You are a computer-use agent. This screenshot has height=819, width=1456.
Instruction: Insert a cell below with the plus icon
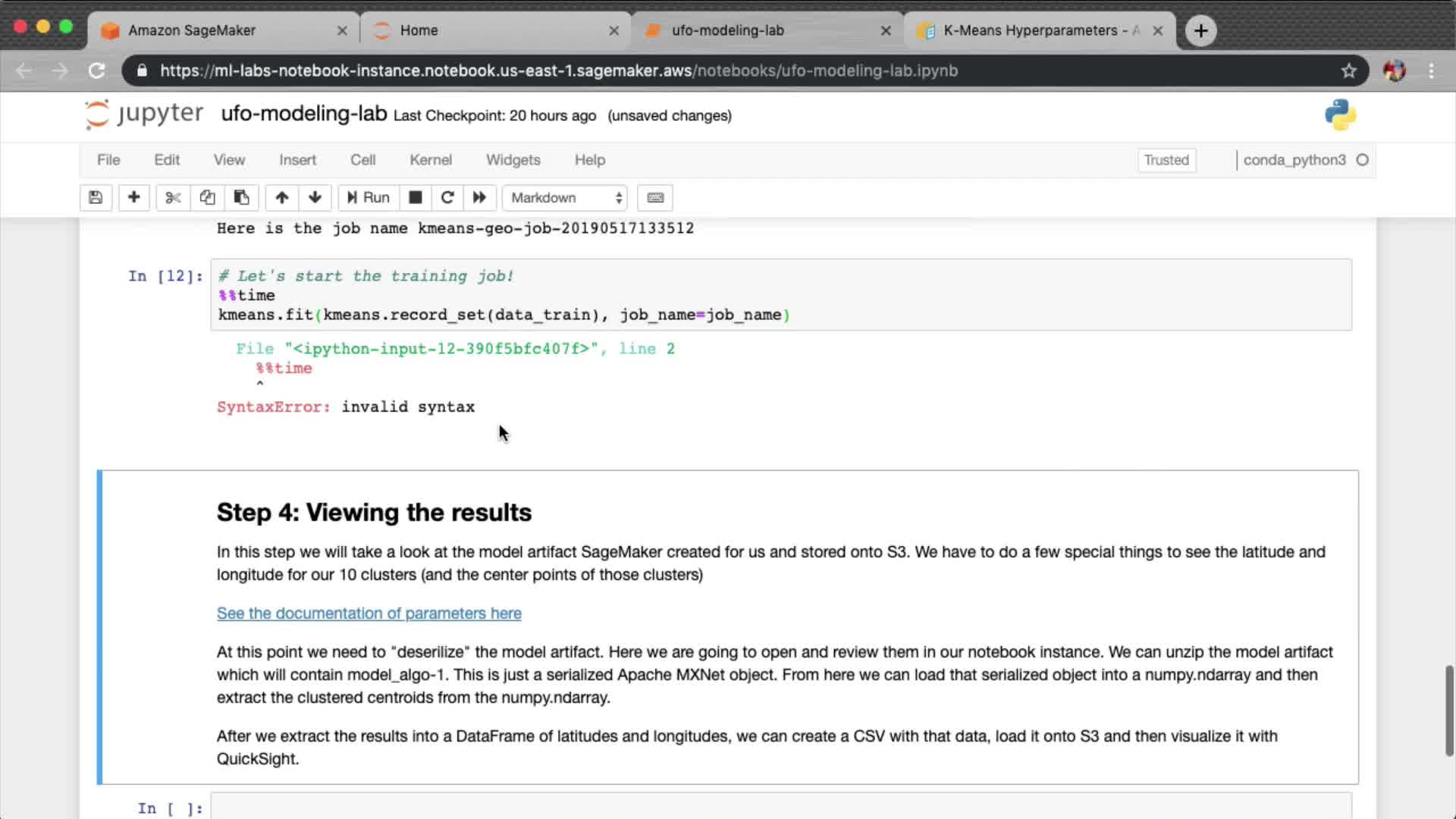(x=133, y=198)
